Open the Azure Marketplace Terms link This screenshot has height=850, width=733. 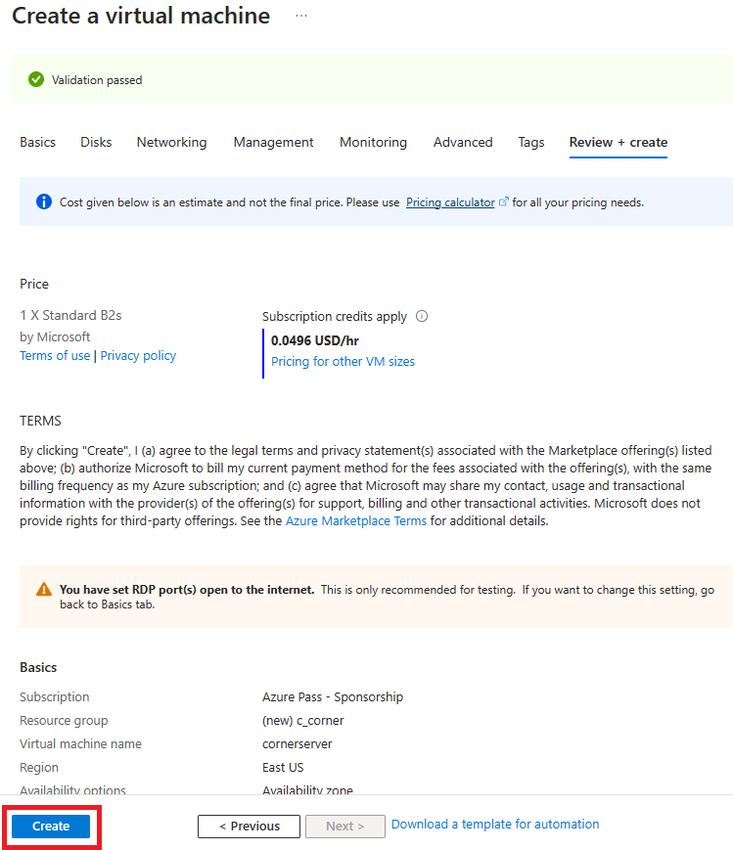click(356, 521)
